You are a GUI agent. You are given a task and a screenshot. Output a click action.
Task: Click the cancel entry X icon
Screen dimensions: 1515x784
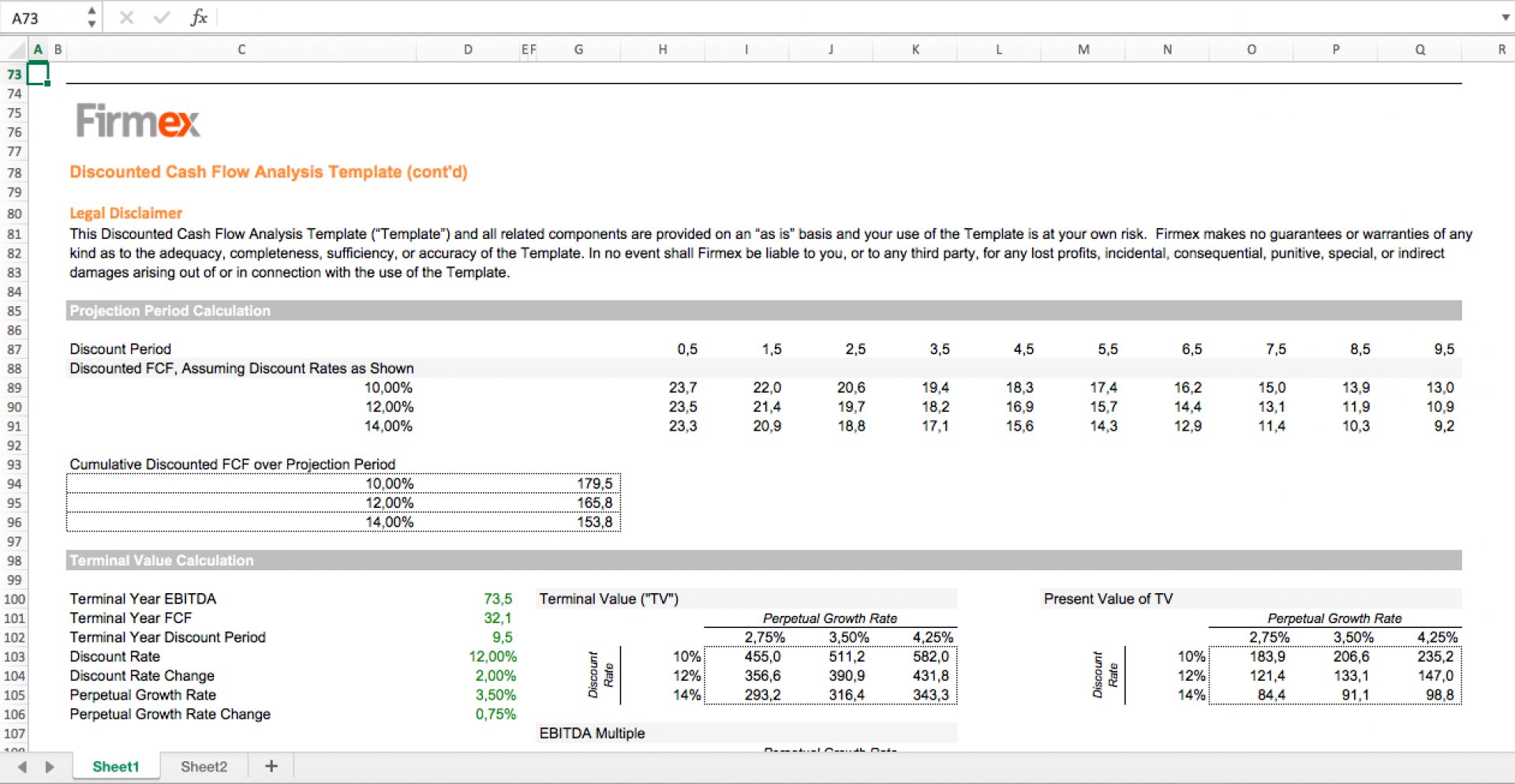126,17
